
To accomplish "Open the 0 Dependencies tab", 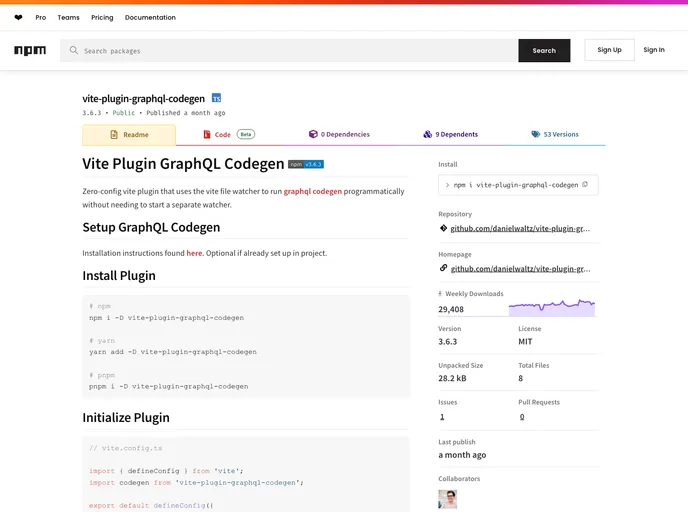I will (339, 134).
